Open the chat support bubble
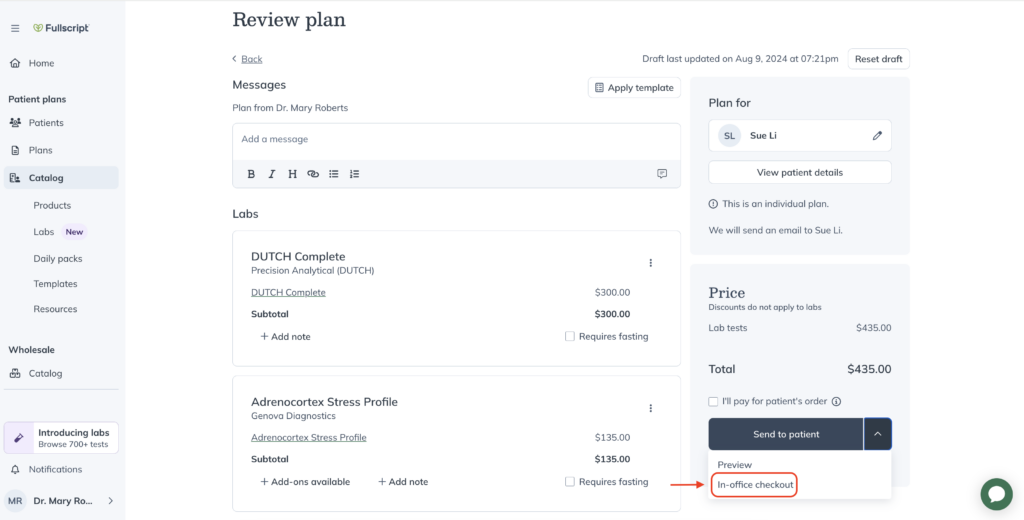1024x520 pixels. [996, 494]
